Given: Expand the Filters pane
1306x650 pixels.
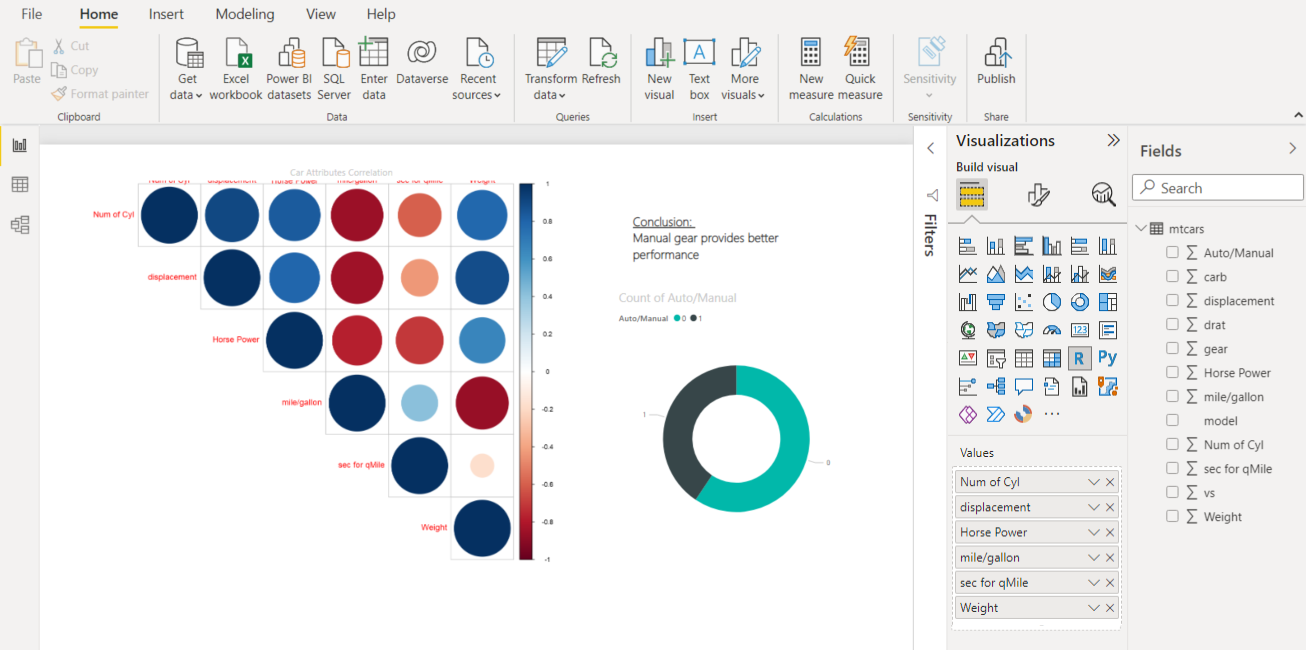Looking at the screenshot, I should point(931,148).
